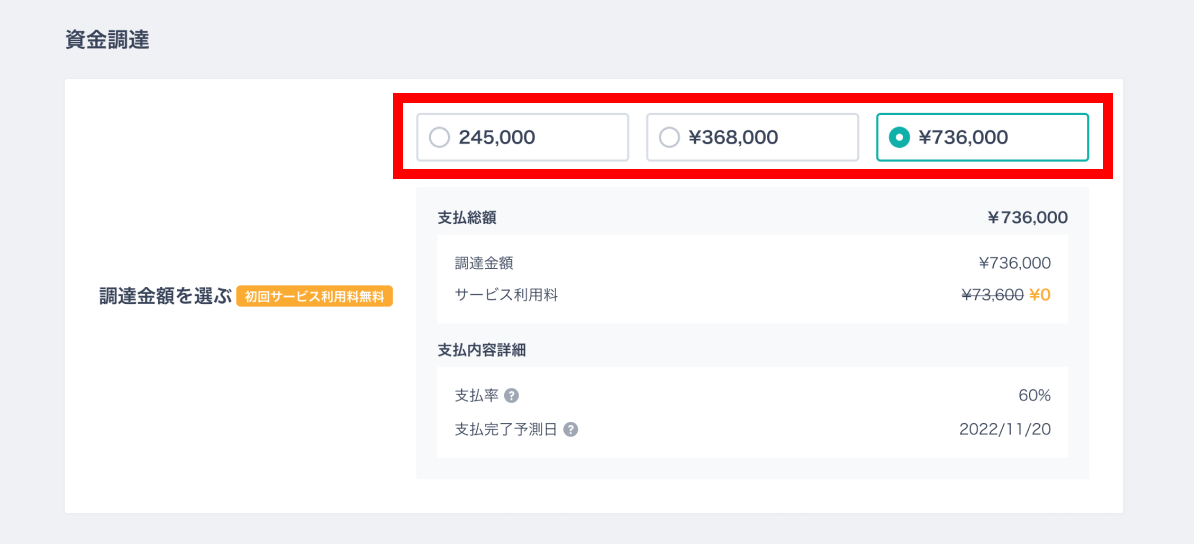Screen dimensions: 1194x544
Task: Click the サービス利用料 row label
Action: [x=506, y=295]
